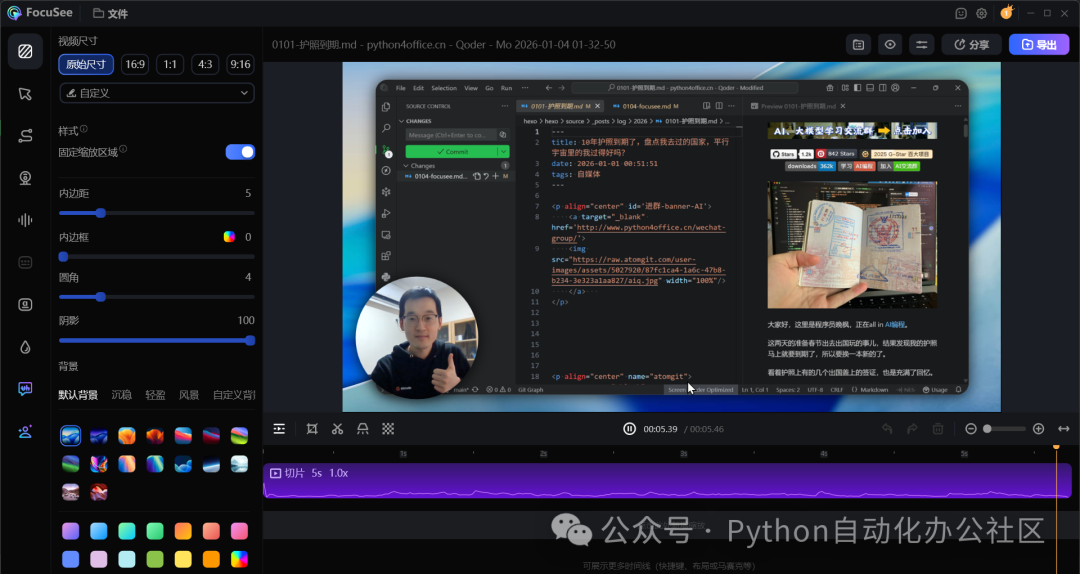
Task: Switch to the 沉稳 background tab
Action: click(121, 395)
